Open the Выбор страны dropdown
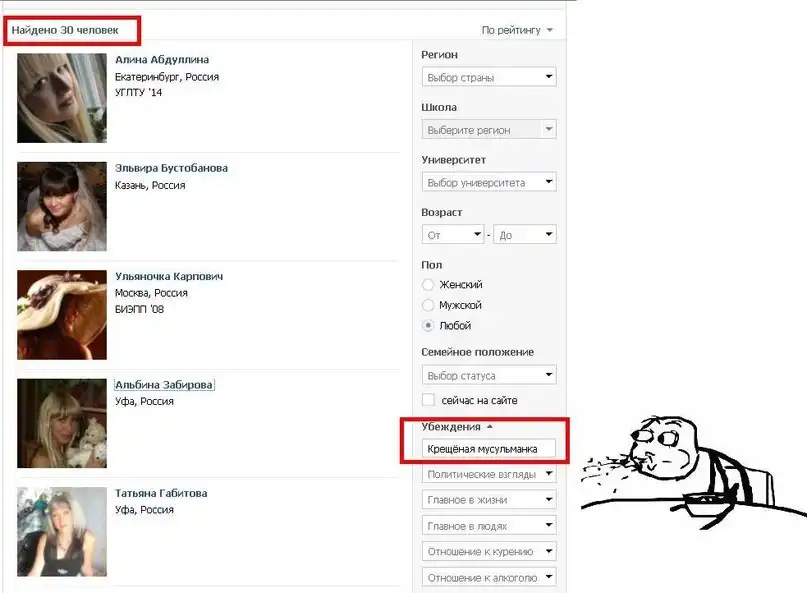 point(489,77)
